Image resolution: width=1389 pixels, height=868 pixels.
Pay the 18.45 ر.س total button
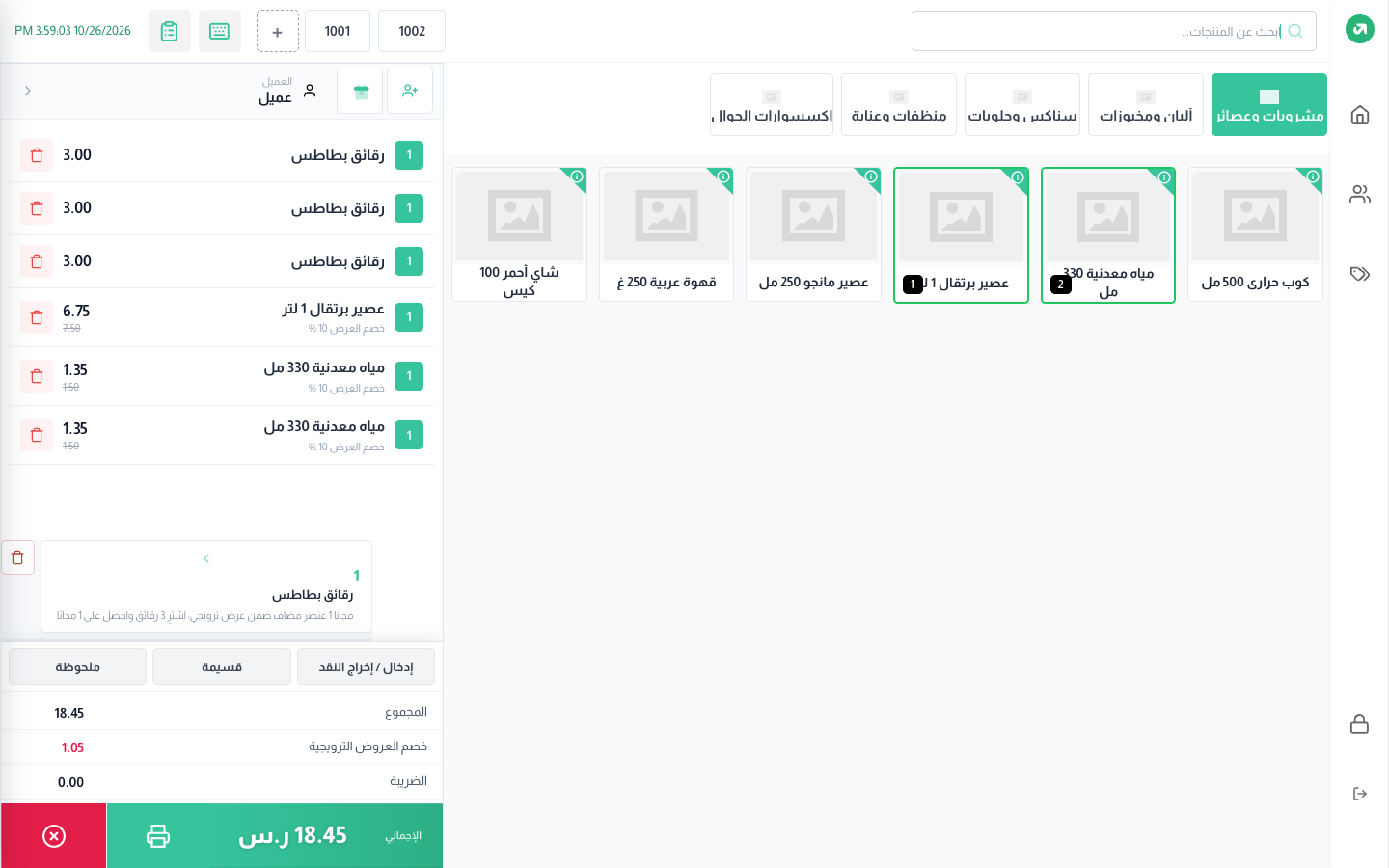click(275, 836)
